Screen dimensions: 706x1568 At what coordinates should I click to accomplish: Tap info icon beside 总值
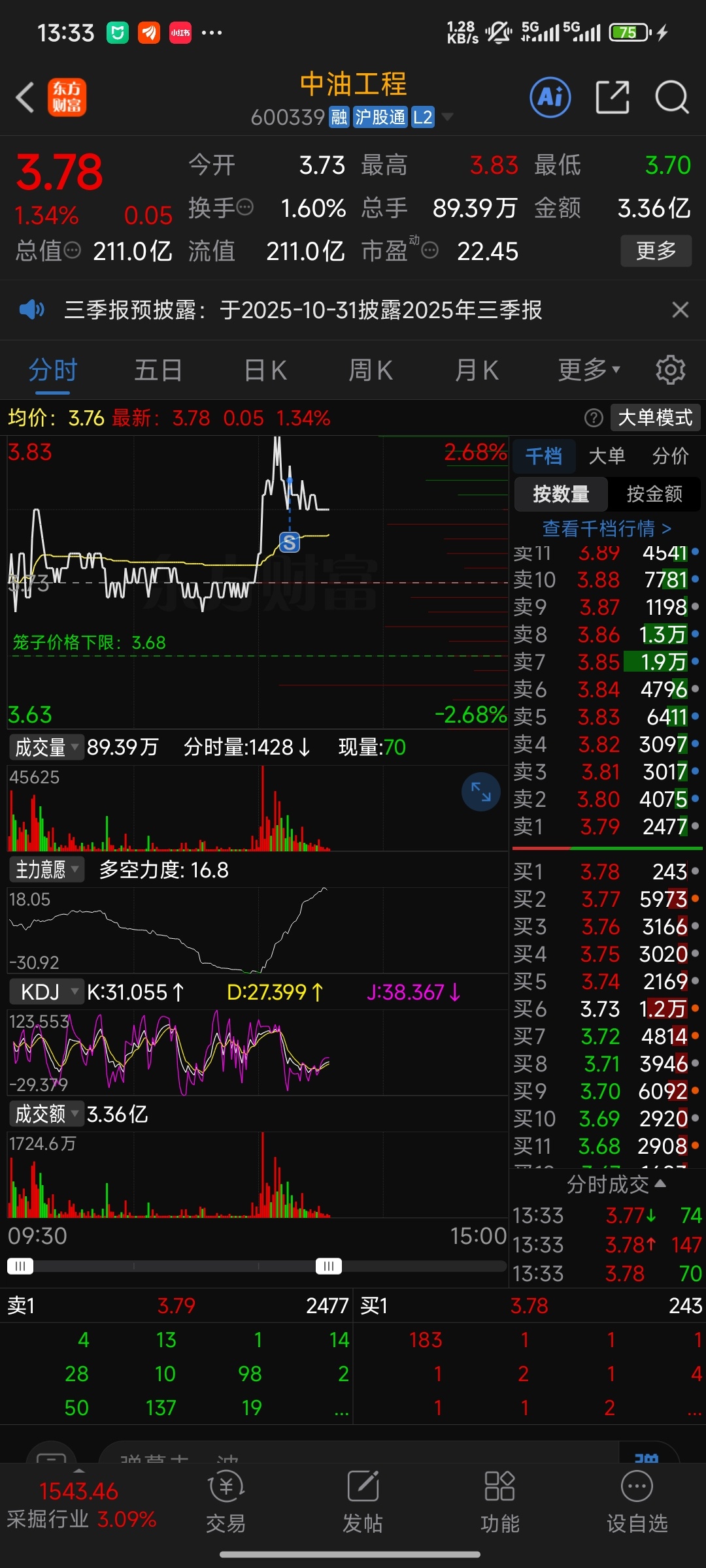tap(72, 250)
